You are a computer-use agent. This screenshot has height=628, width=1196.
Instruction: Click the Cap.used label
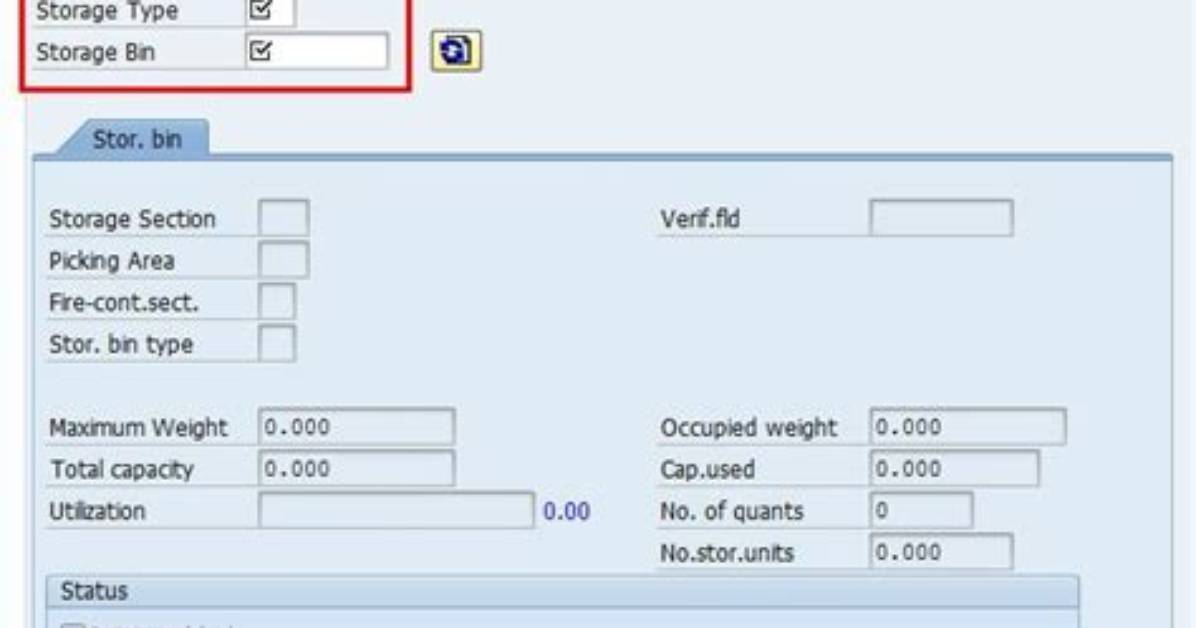coord(707,469)
